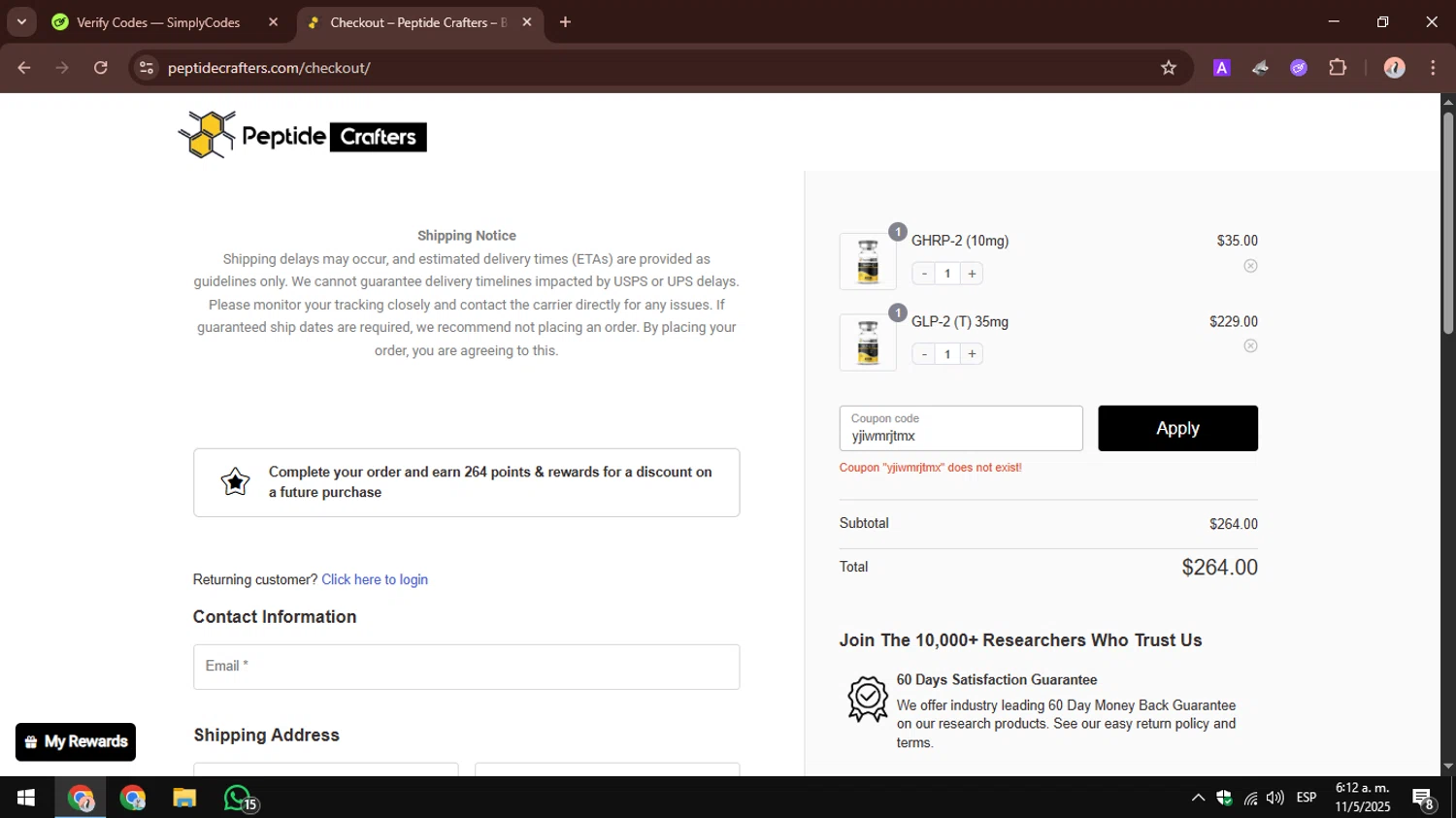
Task: Bookmark this page with star icon
Action: point(1169,68)
